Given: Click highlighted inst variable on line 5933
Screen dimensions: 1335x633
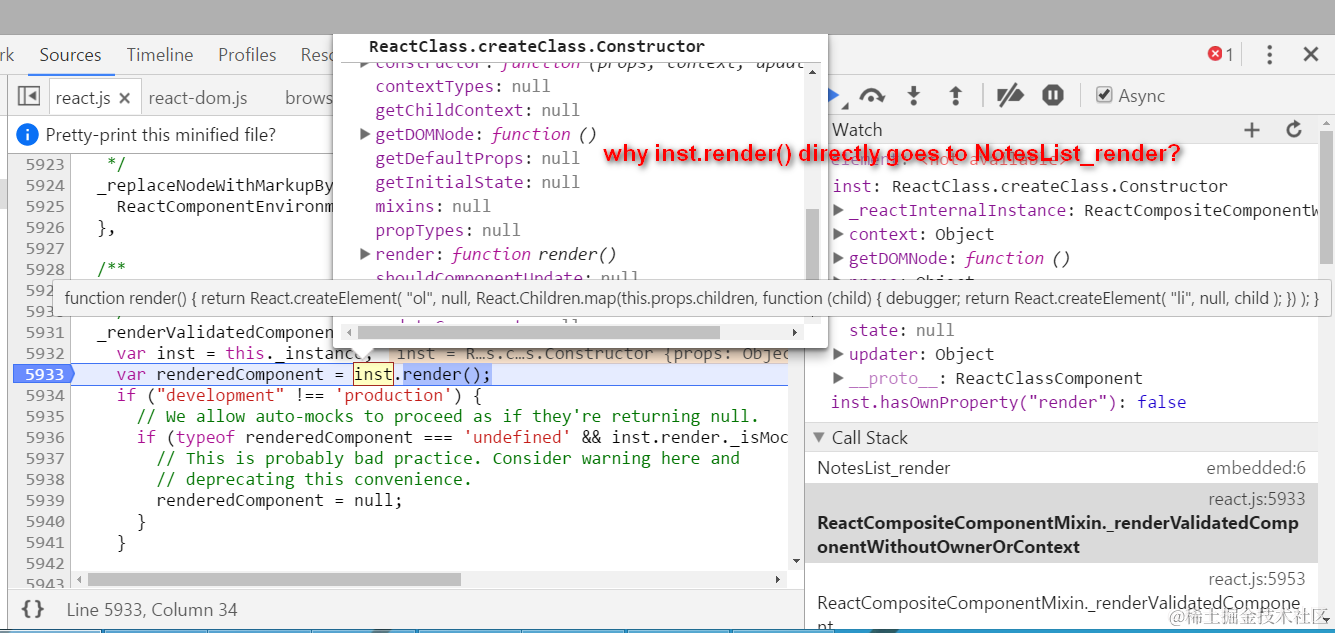Looking at the screenshot, I should tap(373, 374).
